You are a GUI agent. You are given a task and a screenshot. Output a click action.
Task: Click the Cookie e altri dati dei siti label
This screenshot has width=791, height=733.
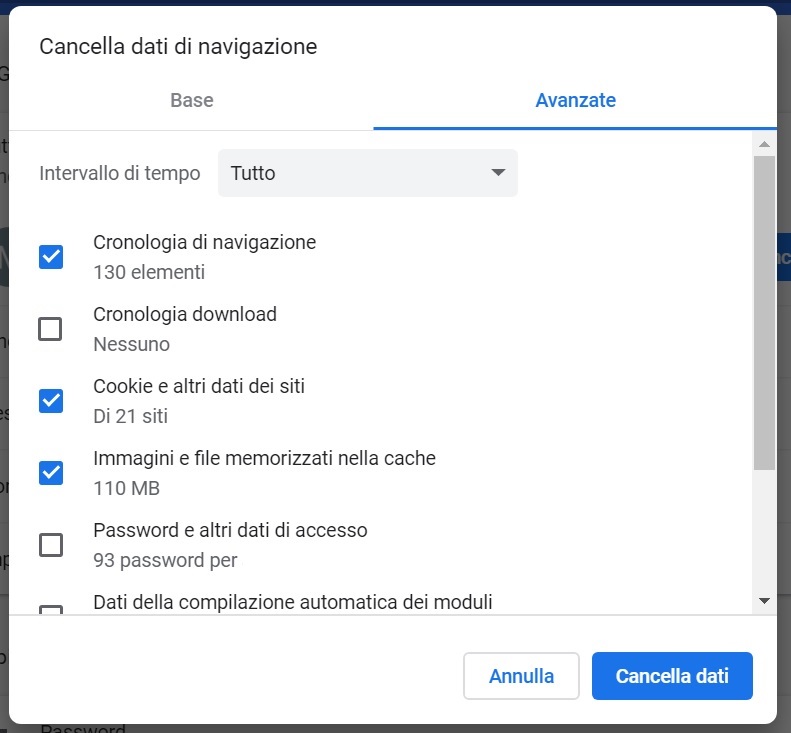(x=199, y=386)
